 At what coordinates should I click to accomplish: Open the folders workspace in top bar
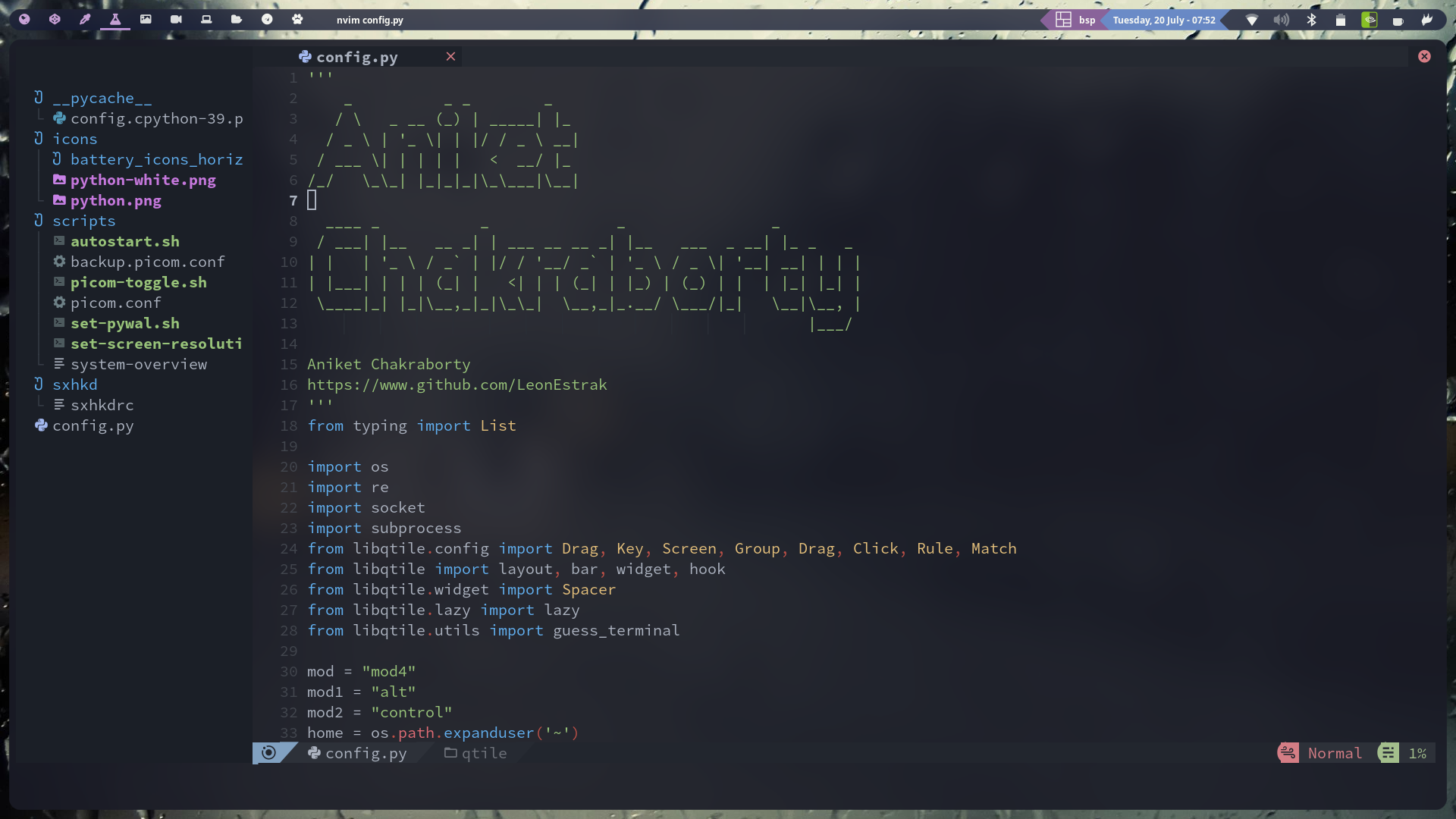[237, 20]
